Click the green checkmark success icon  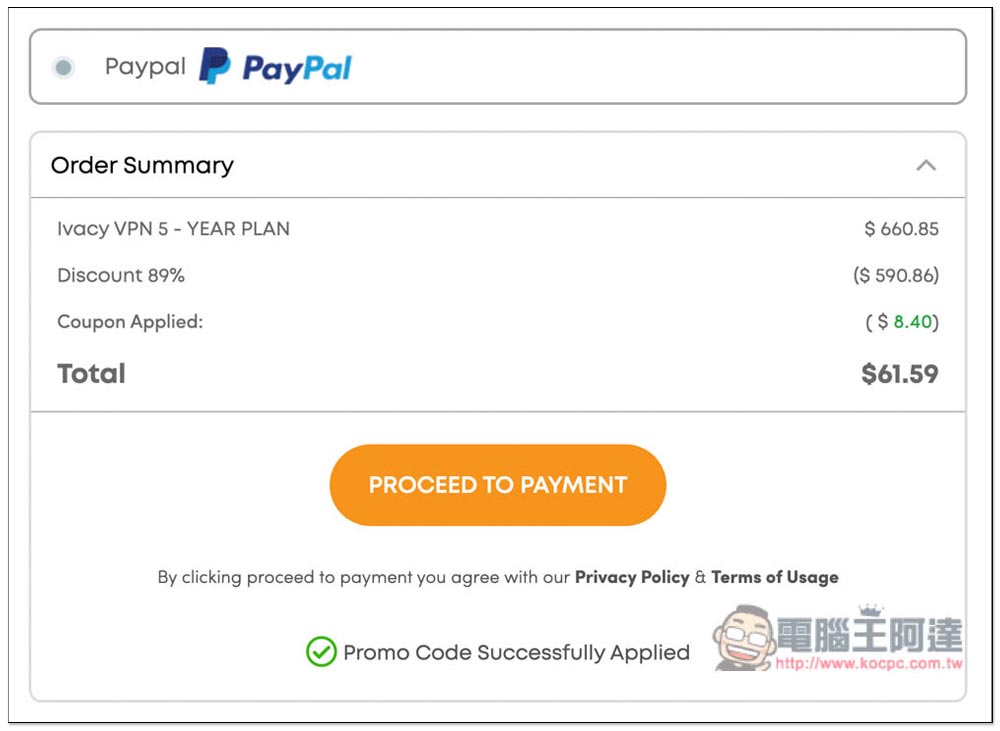321,652
